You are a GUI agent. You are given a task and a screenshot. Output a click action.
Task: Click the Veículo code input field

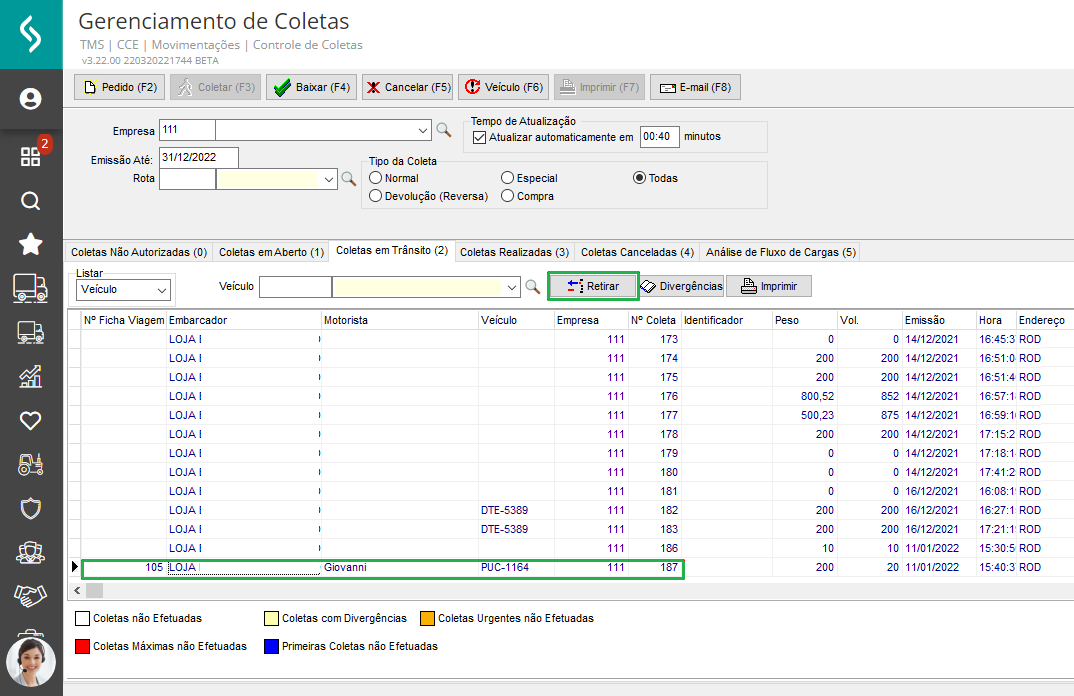click(295, 287)
